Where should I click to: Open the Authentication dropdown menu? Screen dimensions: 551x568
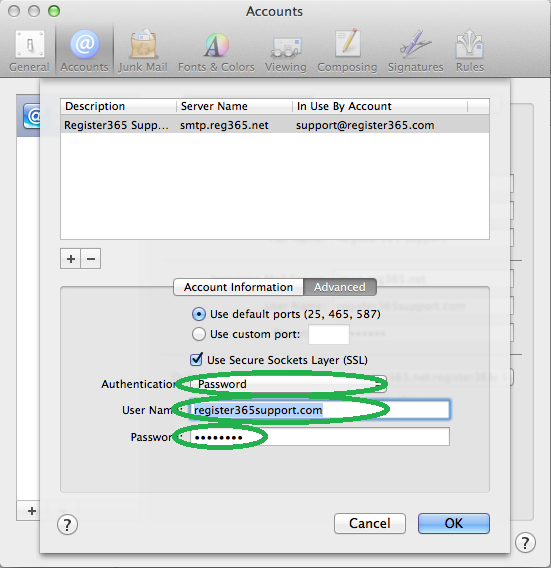click(288, 384)
